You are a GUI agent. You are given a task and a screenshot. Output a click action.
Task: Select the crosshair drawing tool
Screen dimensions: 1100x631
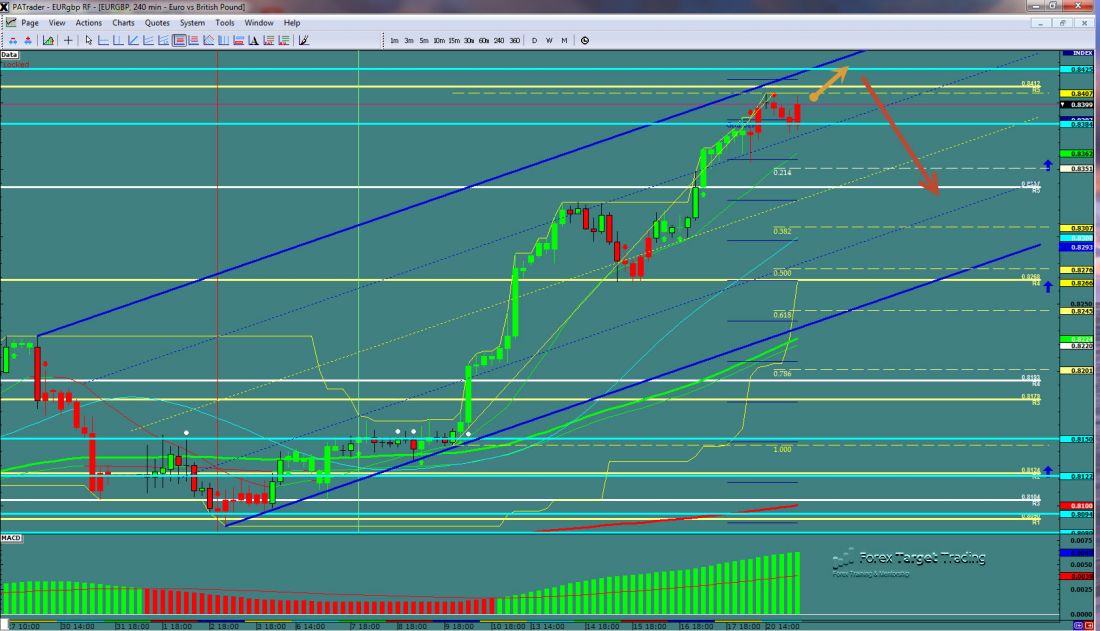coord(67,40)
